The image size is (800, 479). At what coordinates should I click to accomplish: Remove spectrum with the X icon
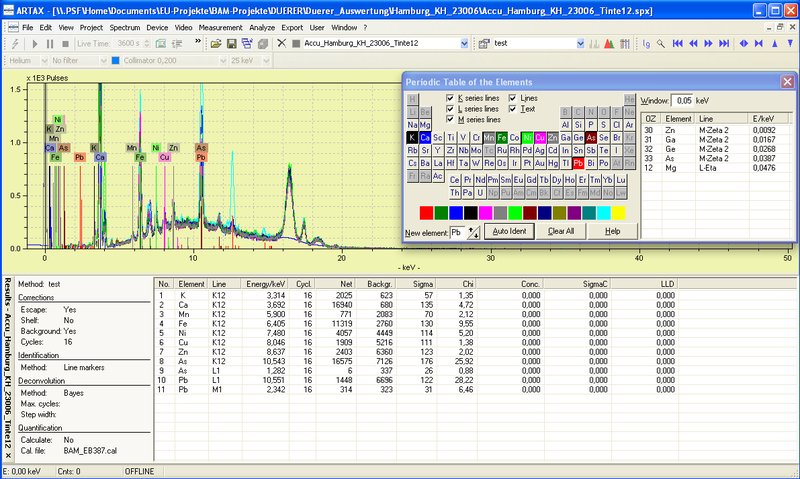coord(281,43)
